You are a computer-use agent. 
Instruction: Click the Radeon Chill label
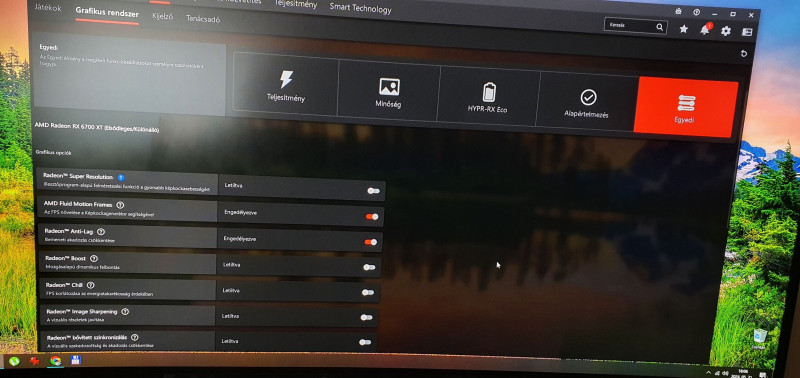click(64, 285)
